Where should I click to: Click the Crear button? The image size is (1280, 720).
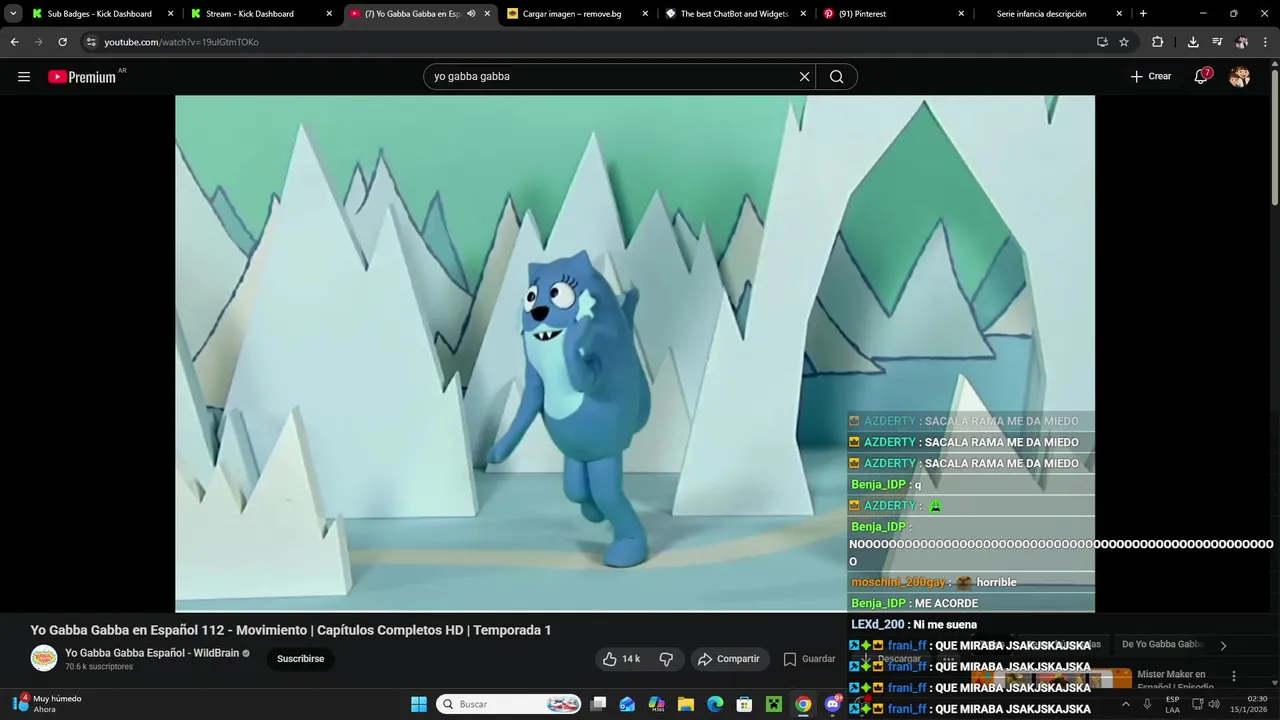point(1151,77)
